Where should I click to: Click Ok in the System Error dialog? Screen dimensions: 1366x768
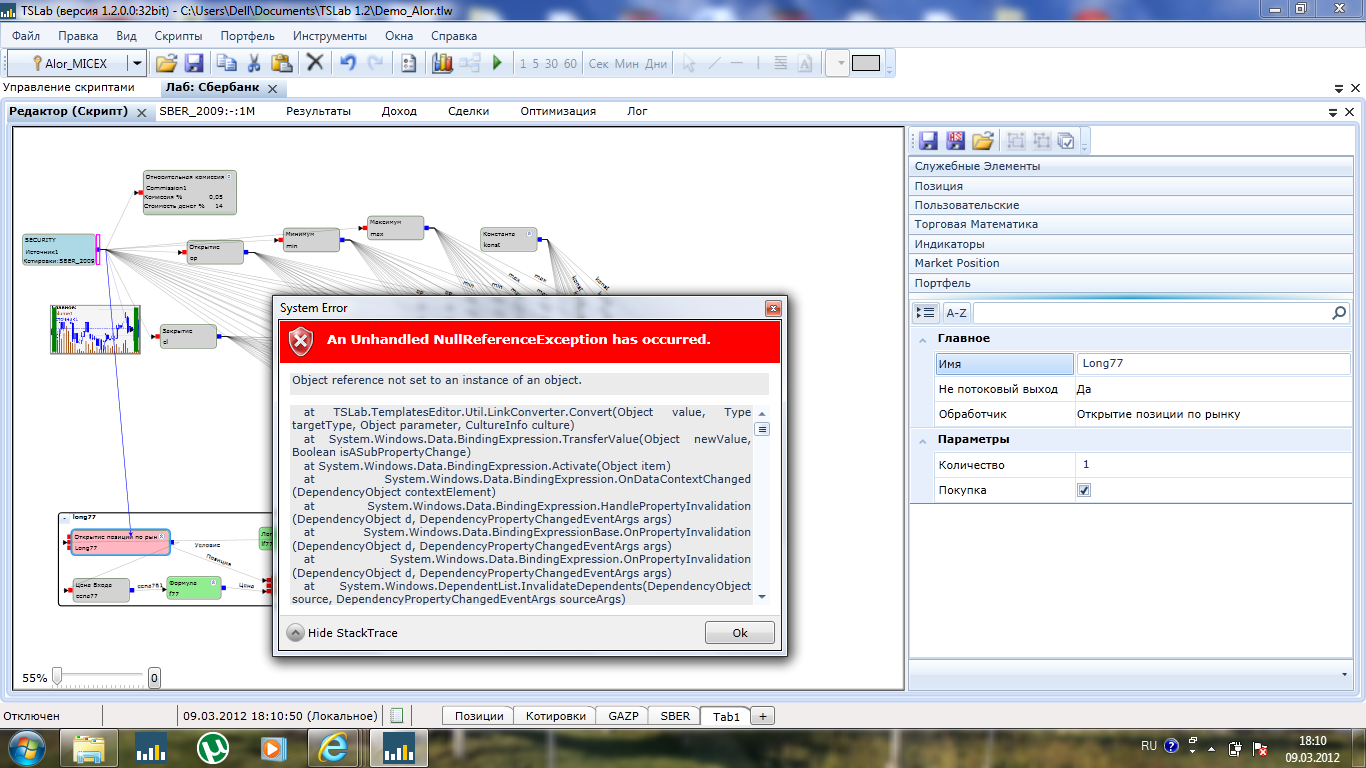tap(740, 633)
